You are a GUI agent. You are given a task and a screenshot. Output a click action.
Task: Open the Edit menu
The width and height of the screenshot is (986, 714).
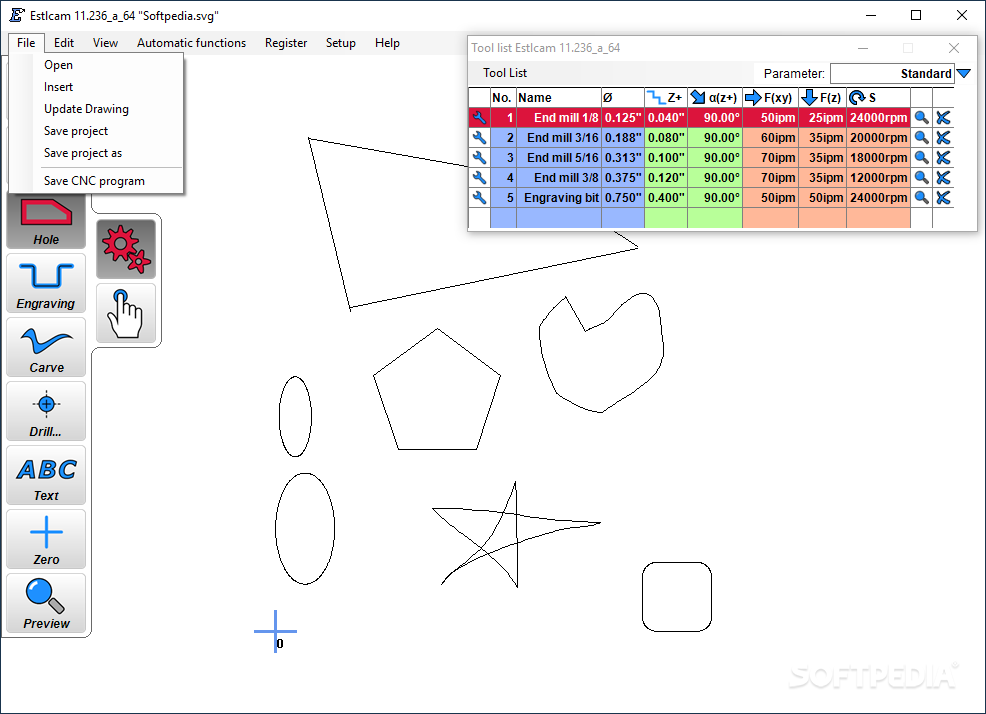click(64, 43)
